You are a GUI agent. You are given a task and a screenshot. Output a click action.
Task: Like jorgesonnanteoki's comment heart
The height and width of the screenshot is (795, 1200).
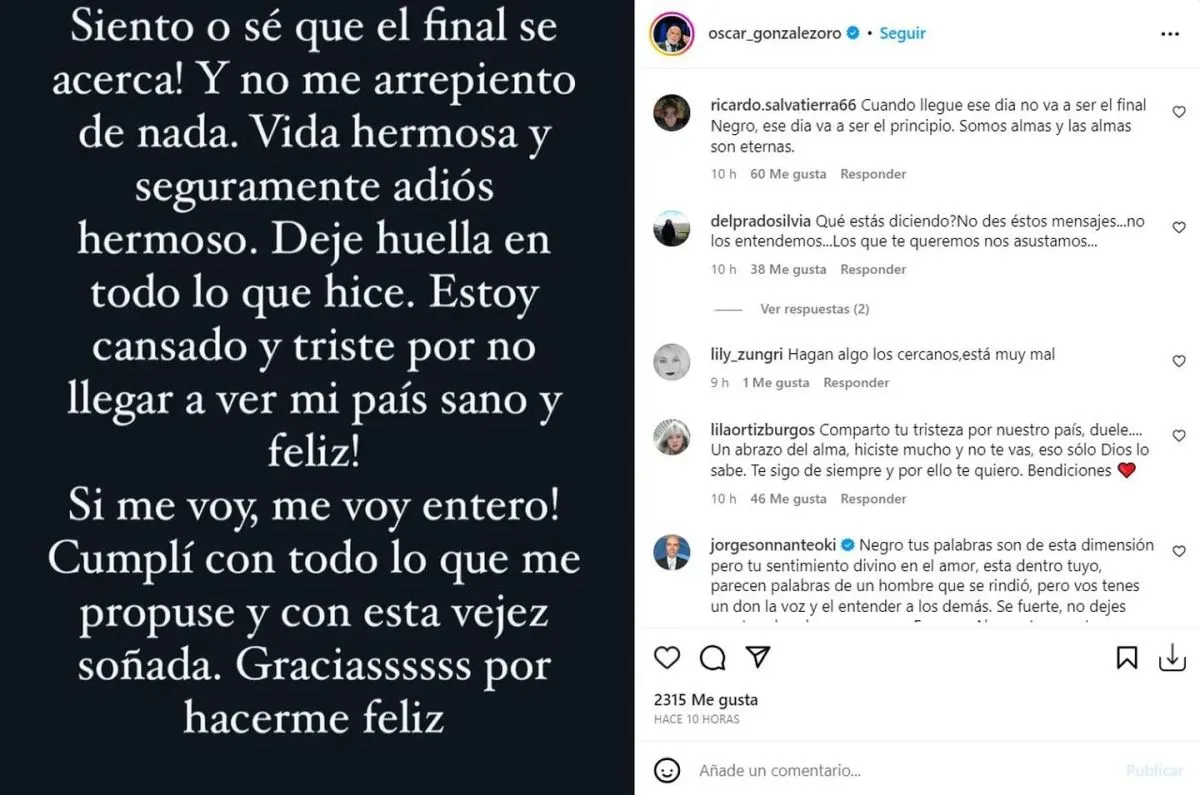pos(1179,551)
